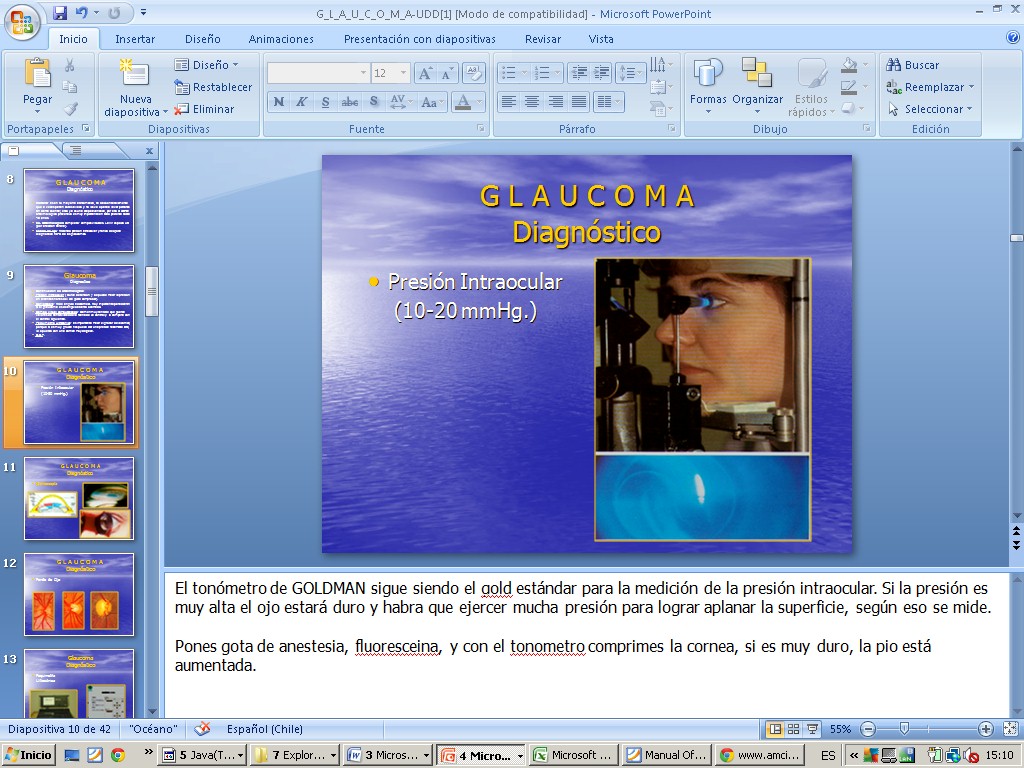Click the Save icon in quick access toolbar
Viewport: 1024px width, 768px height.
pyautogui.click(x=61, y=13)
